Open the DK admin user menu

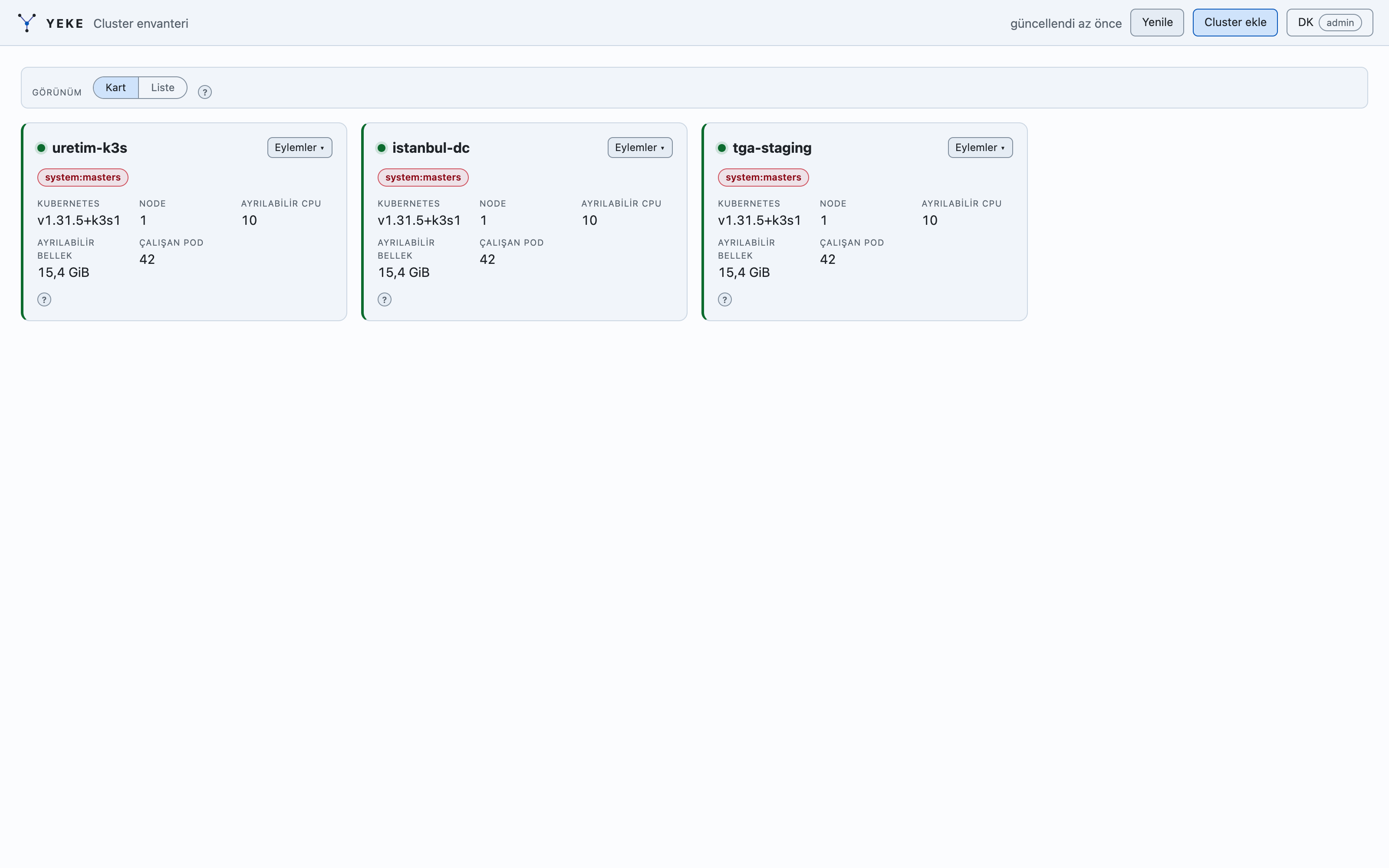pyautogui.click(x=1329, y=23)
